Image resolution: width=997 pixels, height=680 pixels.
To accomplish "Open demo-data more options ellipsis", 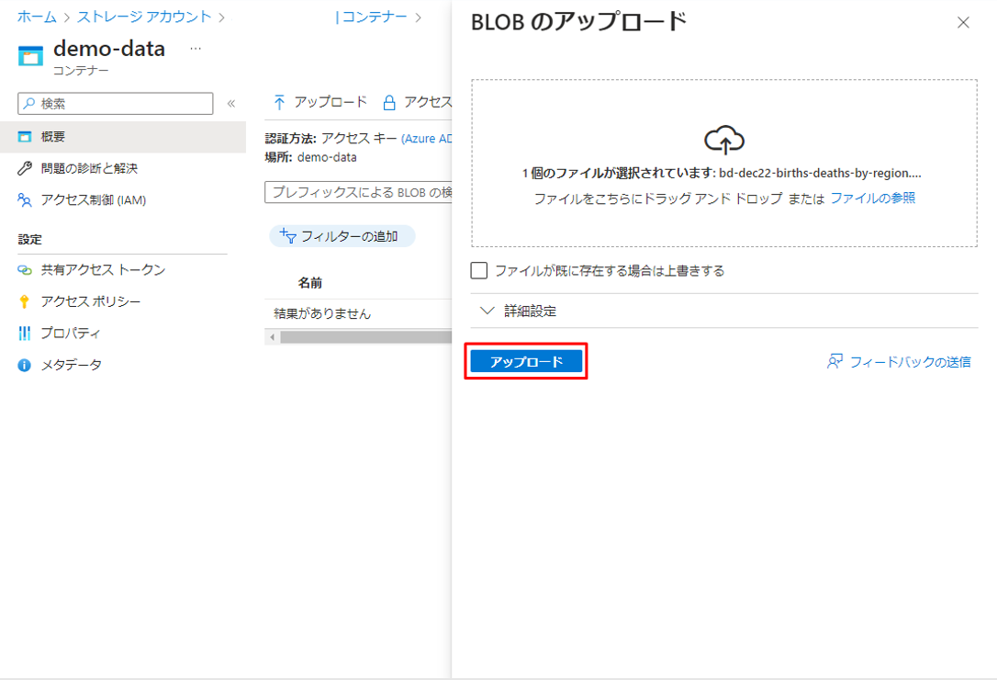I will click(x=195, y=48).
